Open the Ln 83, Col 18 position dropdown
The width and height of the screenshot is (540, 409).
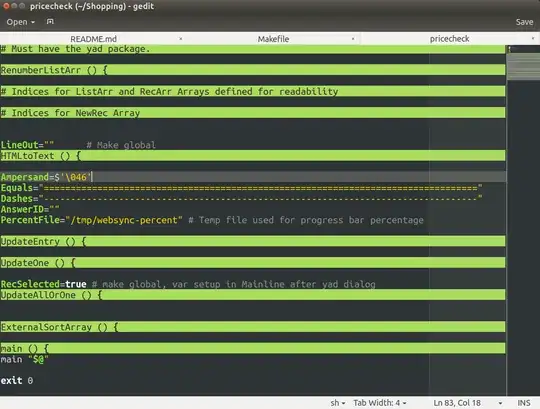coord(467,403)
